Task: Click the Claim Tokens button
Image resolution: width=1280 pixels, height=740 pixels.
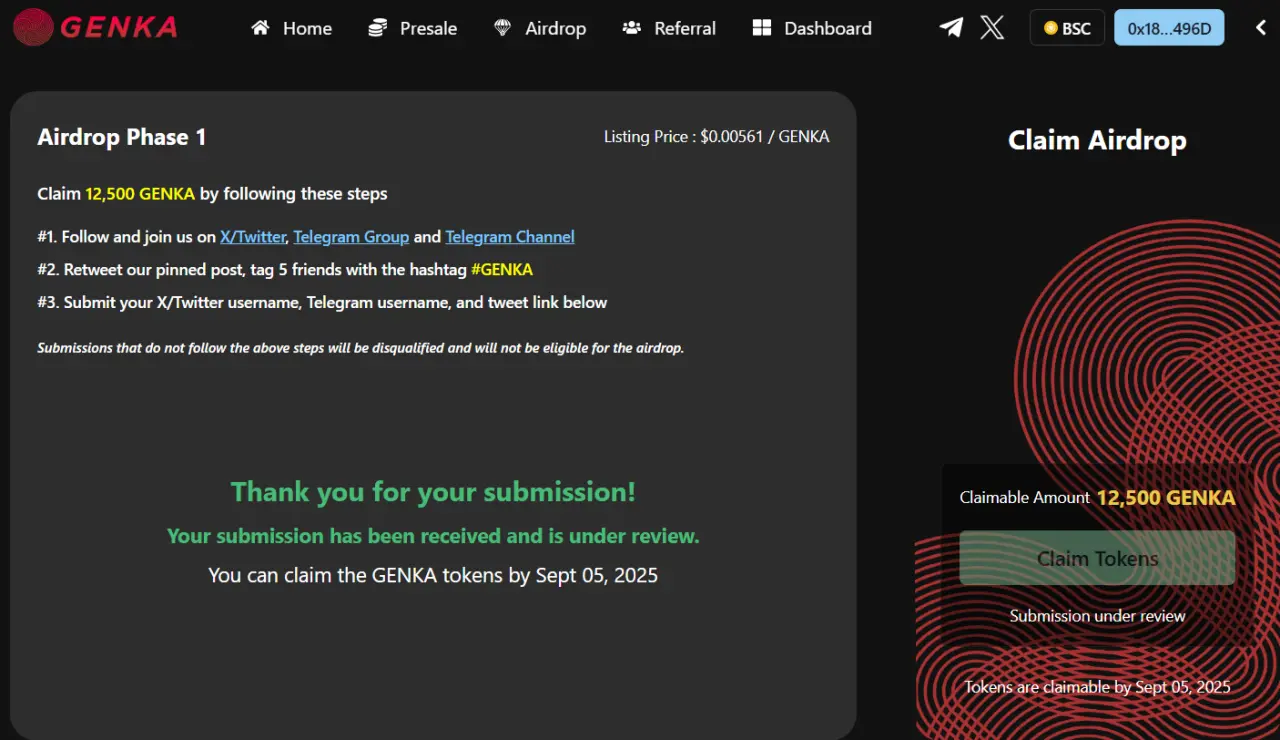Action: pyautogui.click(x=1097, y=558)
